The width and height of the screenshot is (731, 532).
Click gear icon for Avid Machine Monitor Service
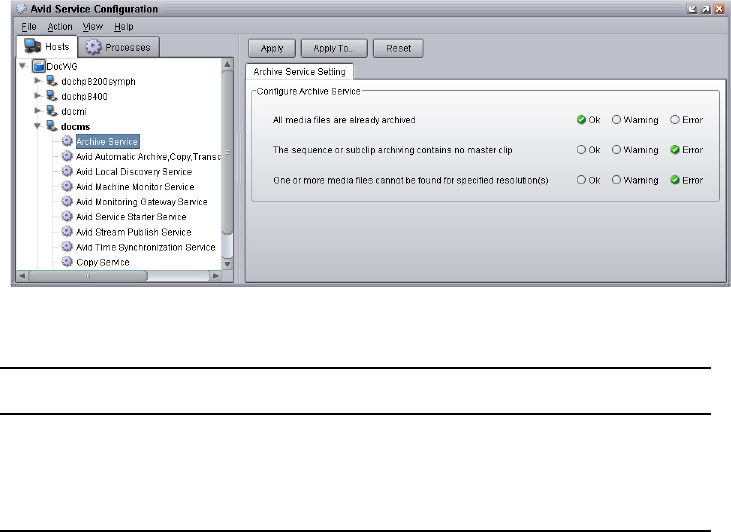tap(67, 186)
